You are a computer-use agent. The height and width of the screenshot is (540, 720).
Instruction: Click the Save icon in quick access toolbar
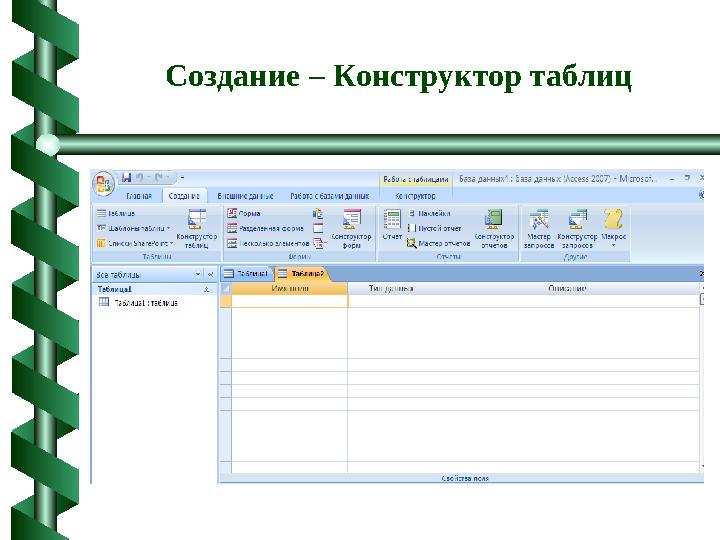[126, 177]
